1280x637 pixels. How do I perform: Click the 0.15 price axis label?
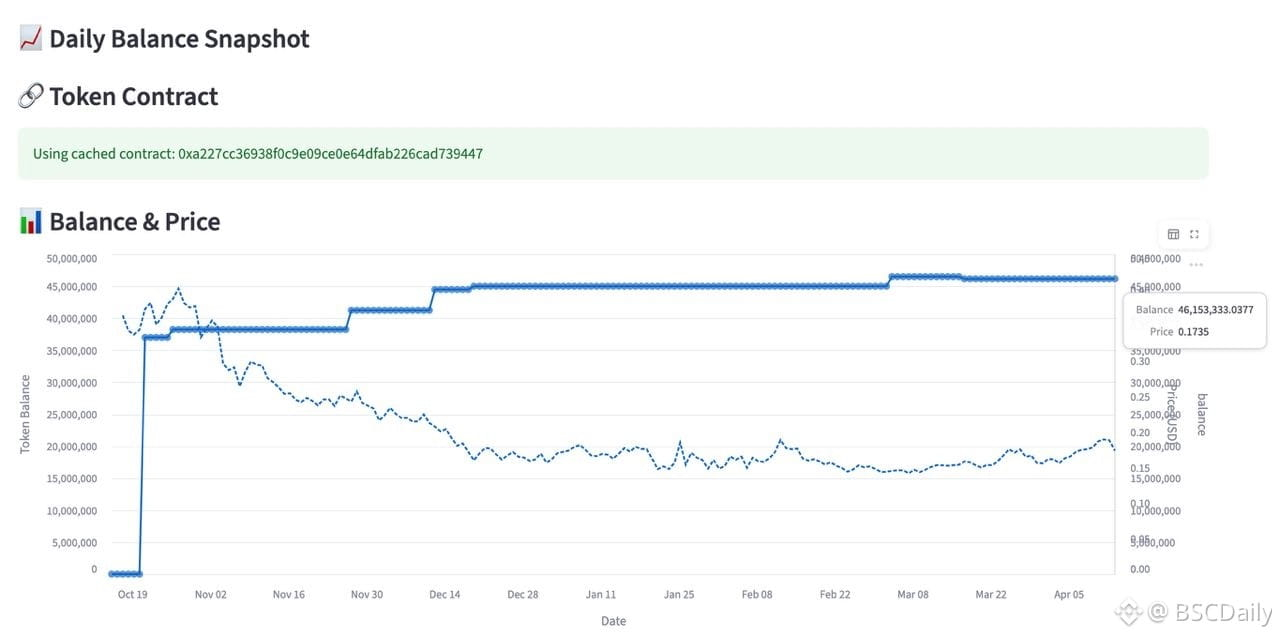(x=1139, y=468)
